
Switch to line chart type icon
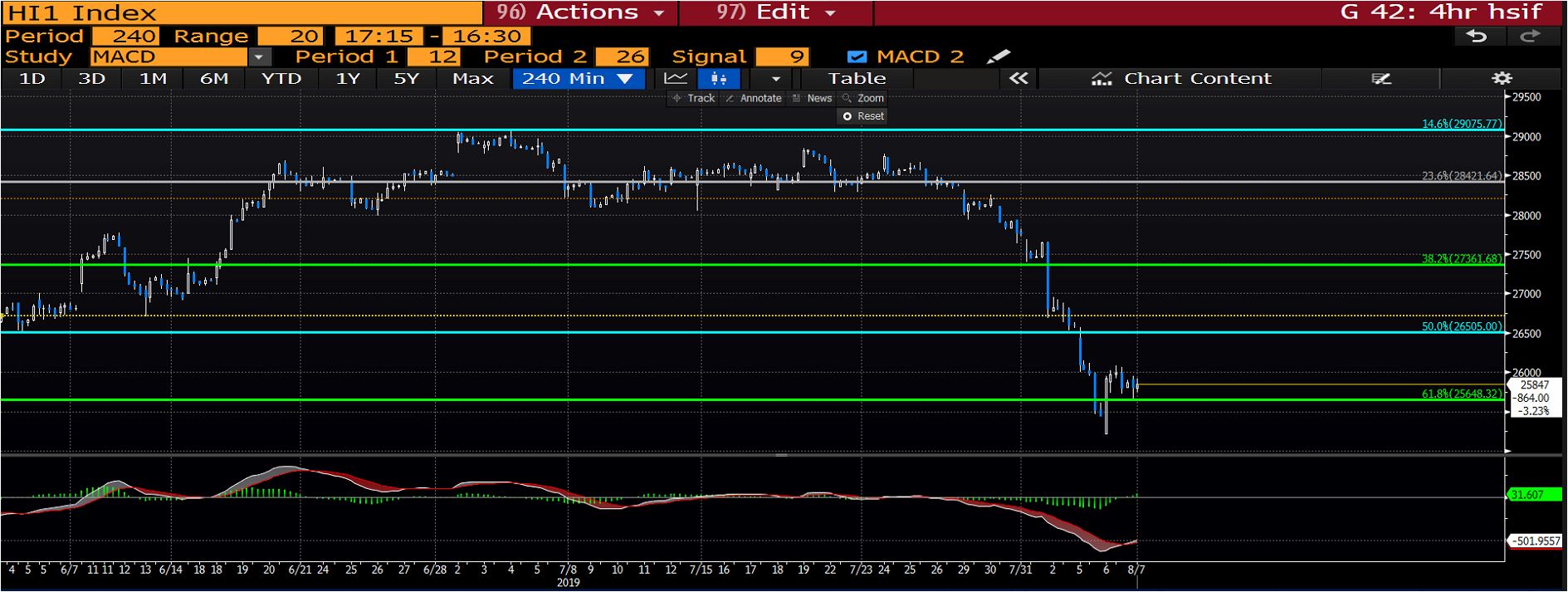(x=676, y=78)
